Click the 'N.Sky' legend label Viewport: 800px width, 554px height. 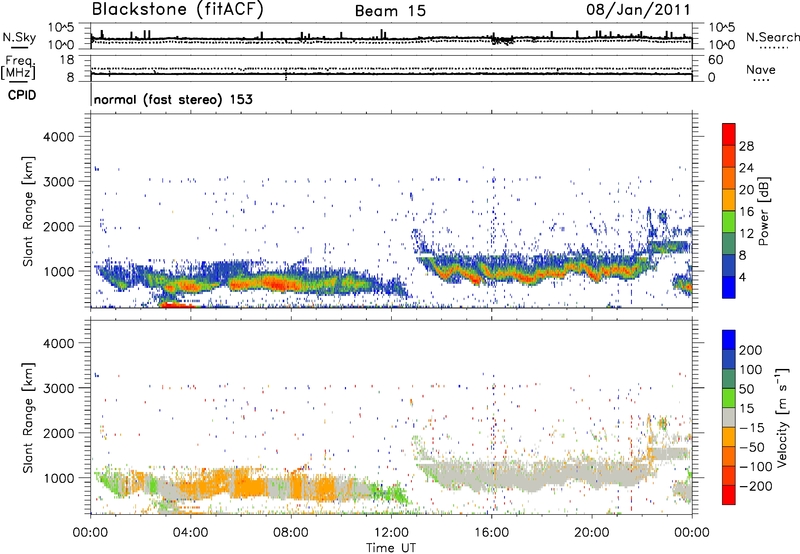tap(19, 37)
